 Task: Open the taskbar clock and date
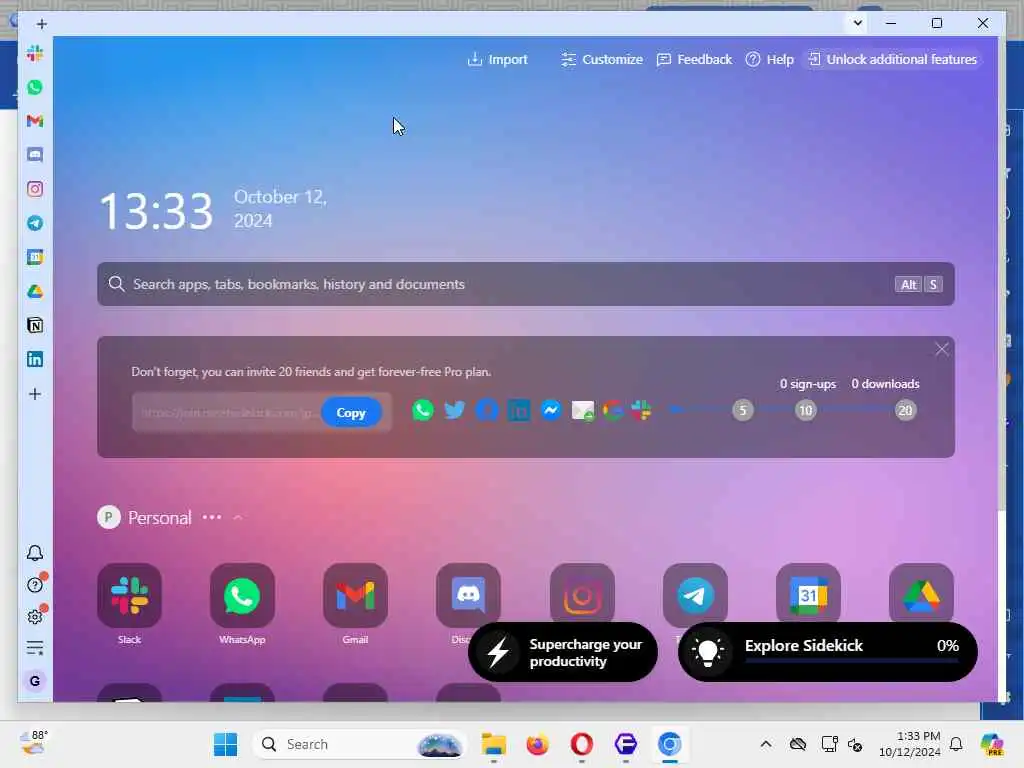point(910,744)
